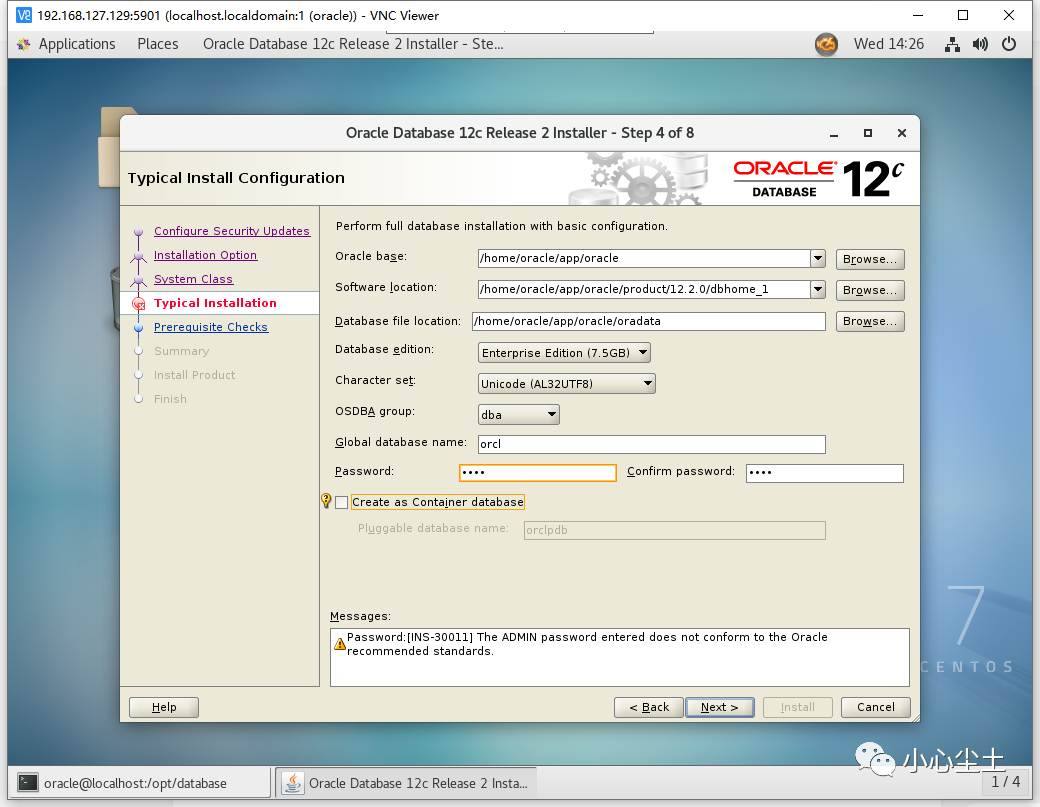Click the Help button
This screenshot has width=1040, height=807.
[164, 708]
